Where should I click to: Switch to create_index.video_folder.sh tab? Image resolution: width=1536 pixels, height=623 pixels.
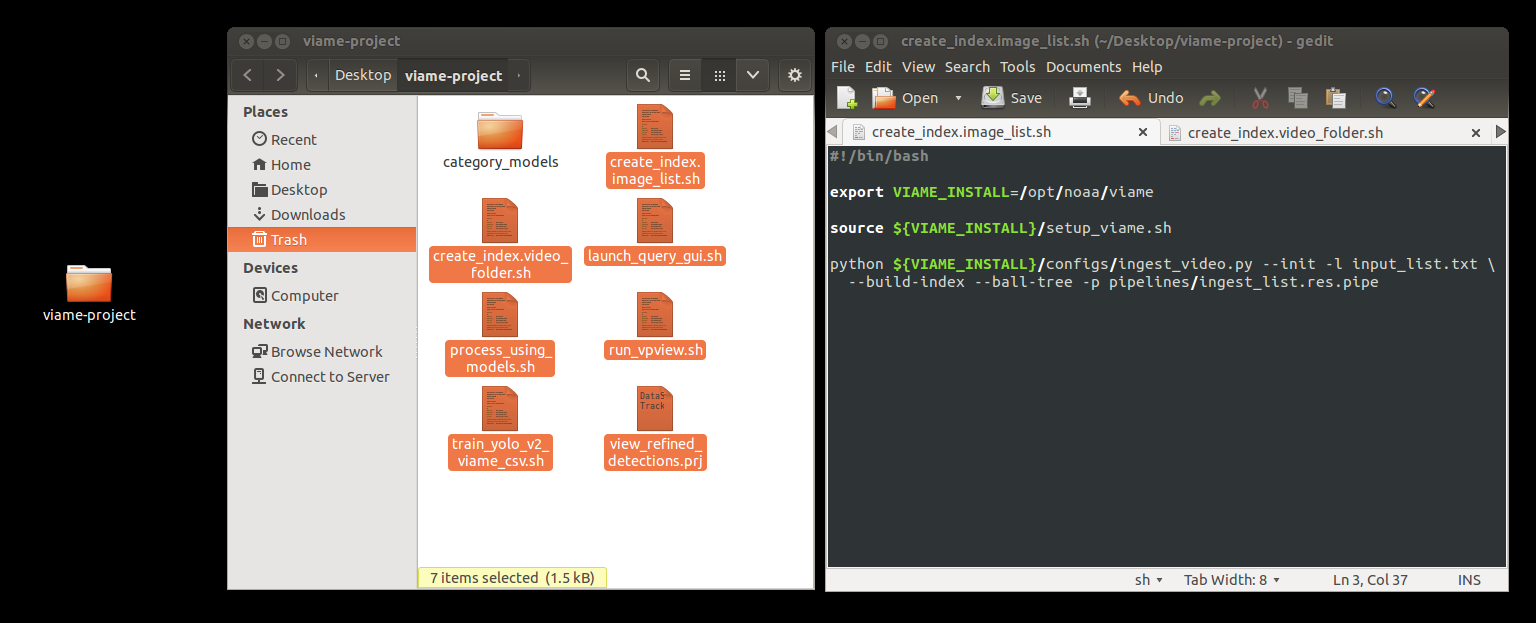1285,132
